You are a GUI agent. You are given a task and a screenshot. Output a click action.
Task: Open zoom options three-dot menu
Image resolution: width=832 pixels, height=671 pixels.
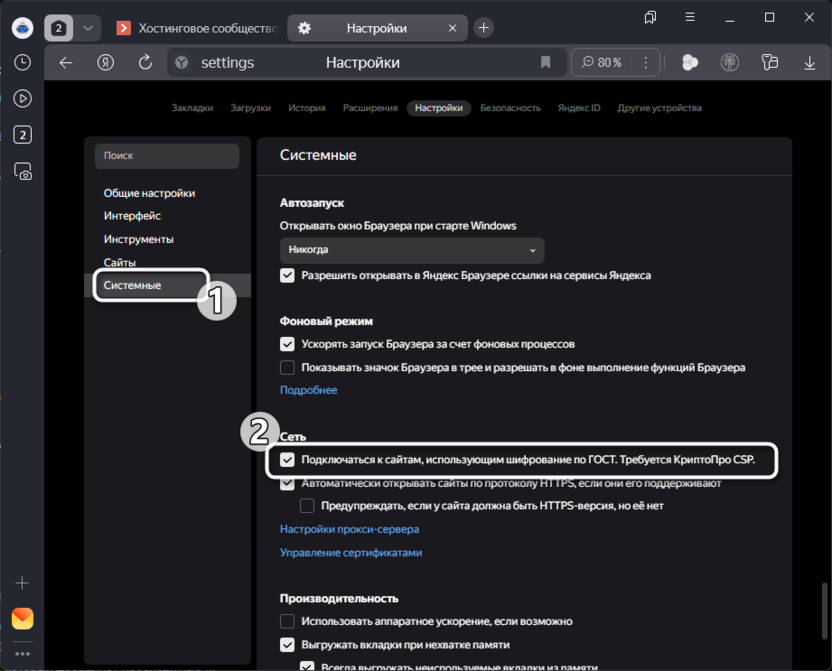(646, 63)
